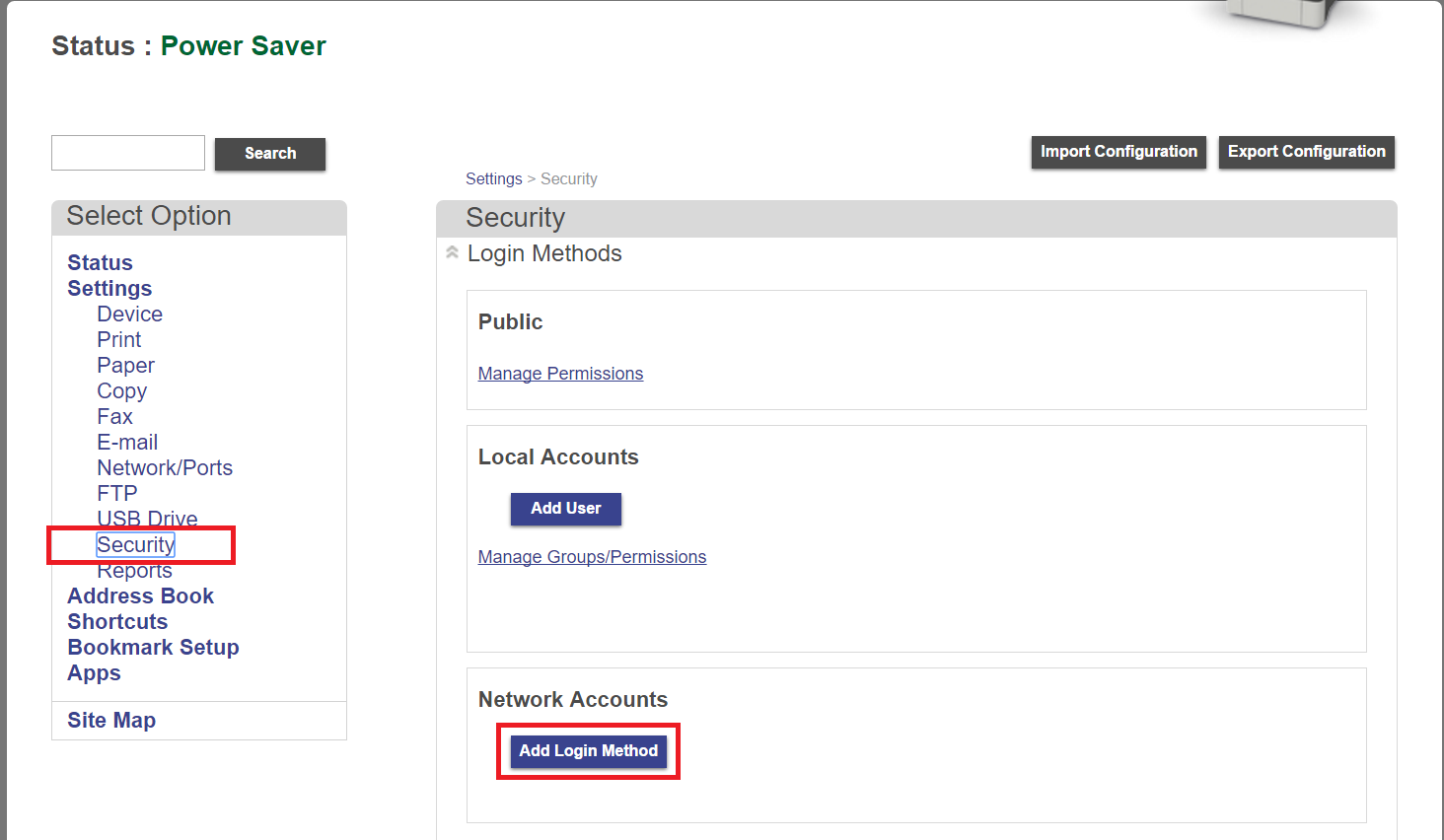
Task: Open Copy settings page
Action: (x=121, y=390)
